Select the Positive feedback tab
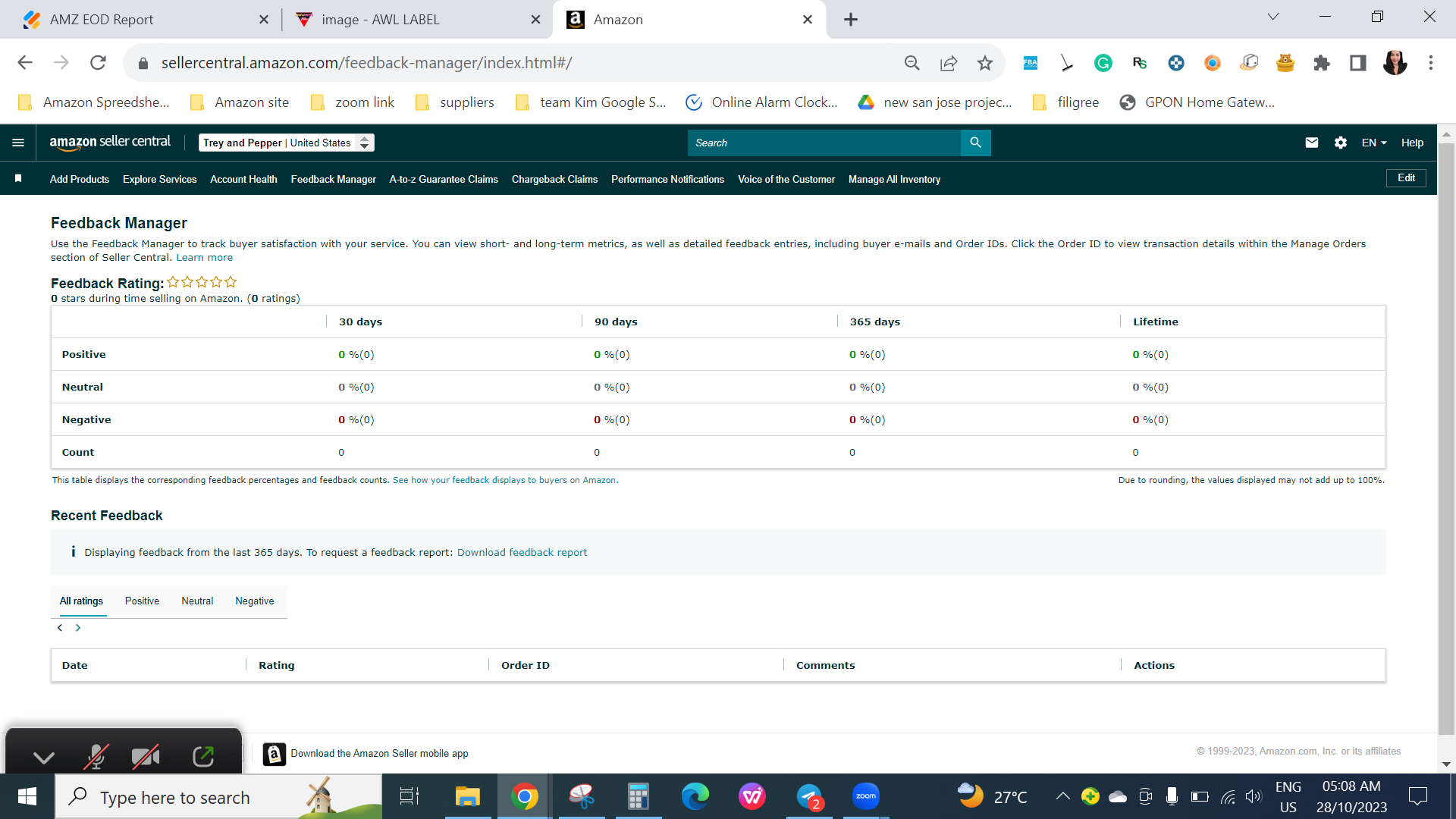This screenshot has height=819, width=1456. 142,601
